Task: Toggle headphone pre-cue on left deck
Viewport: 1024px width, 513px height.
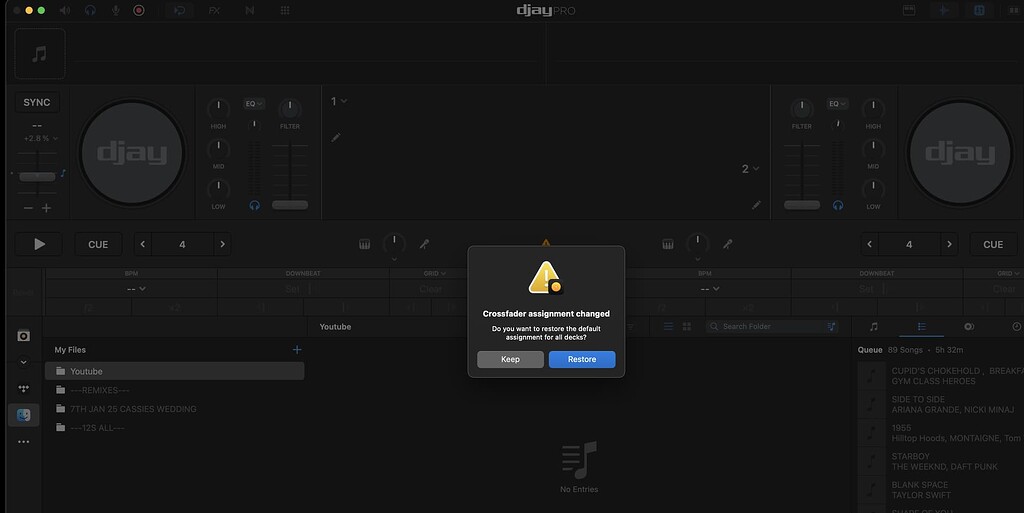Action: [x=255, y=205]
